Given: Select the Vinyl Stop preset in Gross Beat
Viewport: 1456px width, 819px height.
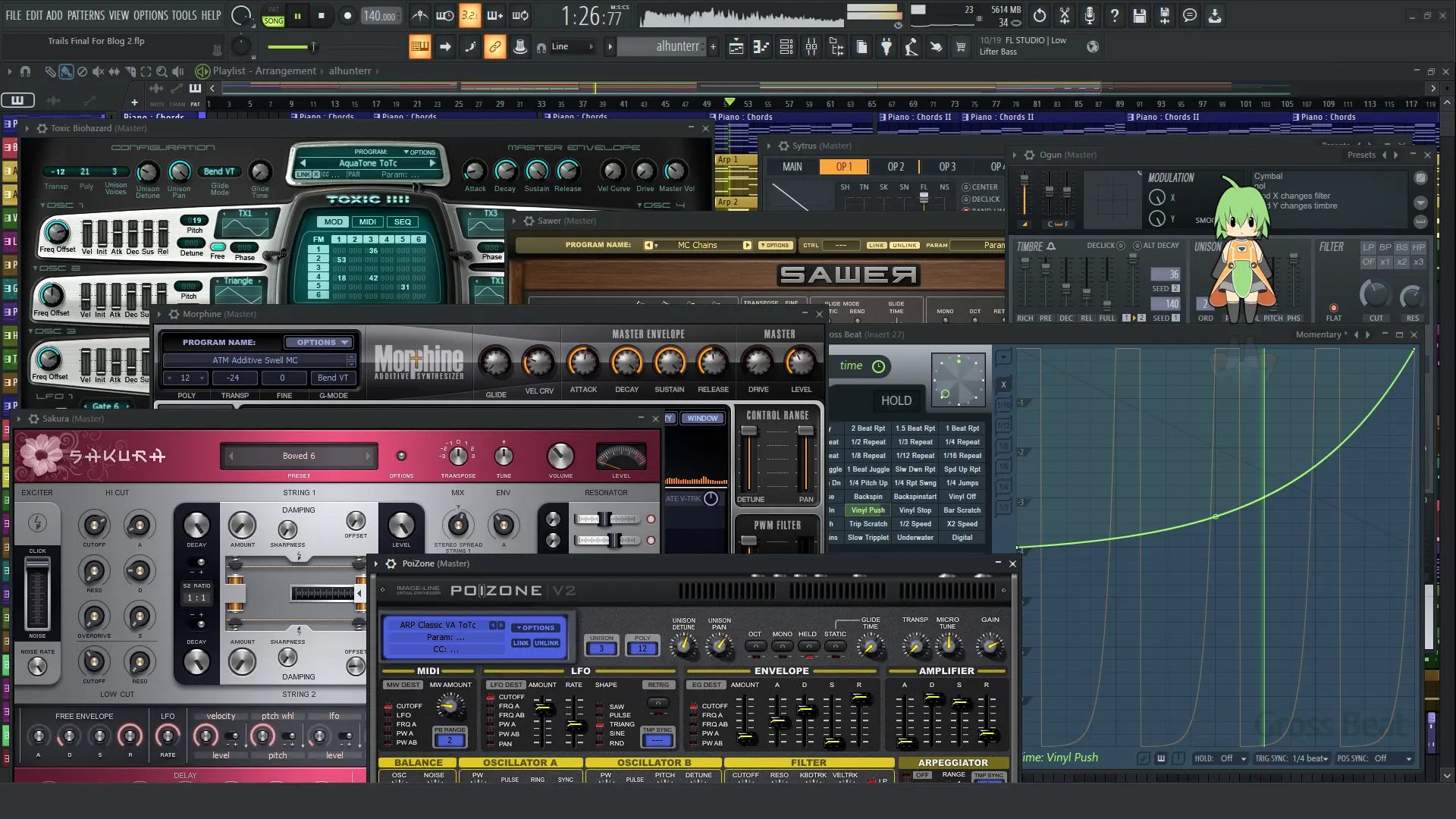Looking at the screenshot, I should tap(915, 510).
